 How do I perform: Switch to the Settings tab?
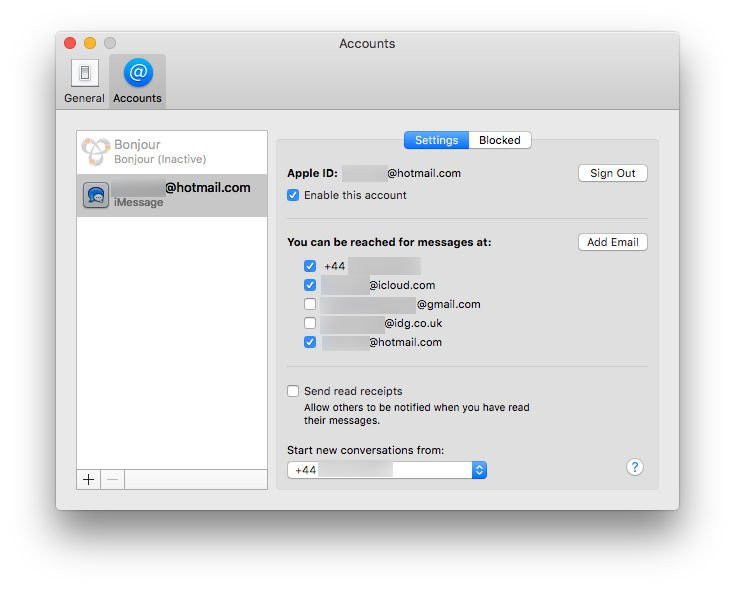click(436, 140)
